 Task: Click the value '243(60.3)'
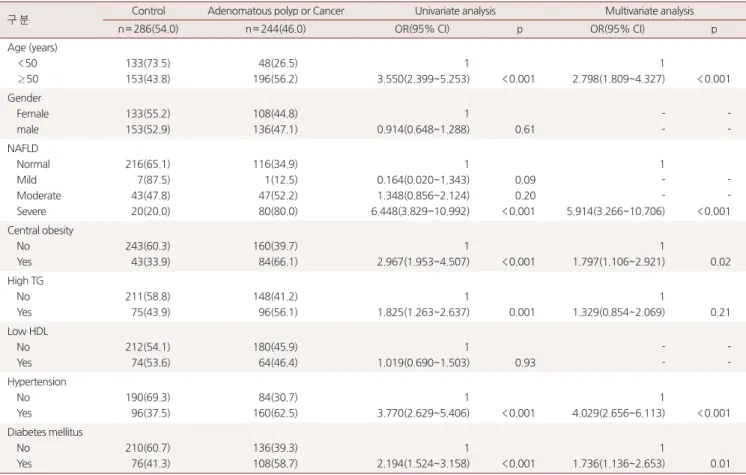[148, 246]
